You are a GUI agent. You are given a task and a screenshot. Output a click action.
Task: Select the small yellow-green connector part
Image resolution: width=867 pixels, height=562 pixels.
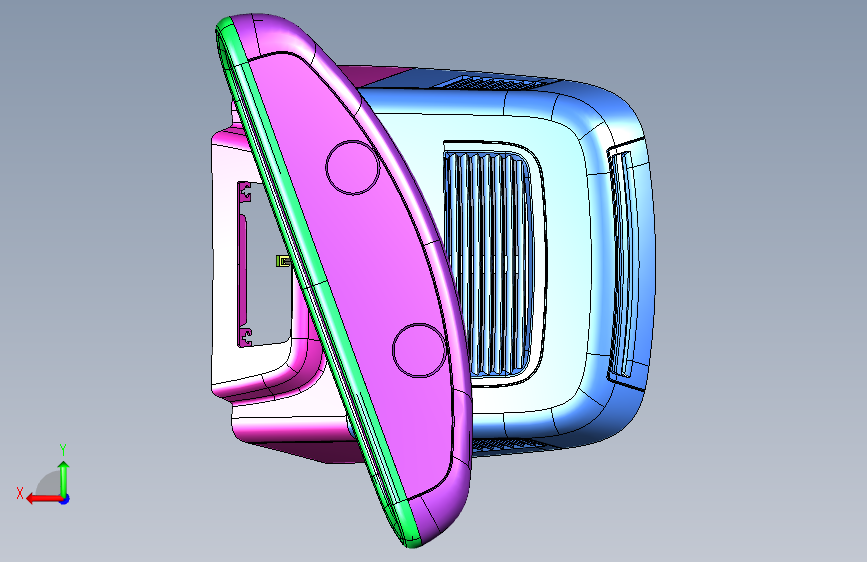click(x=283, y=261)
